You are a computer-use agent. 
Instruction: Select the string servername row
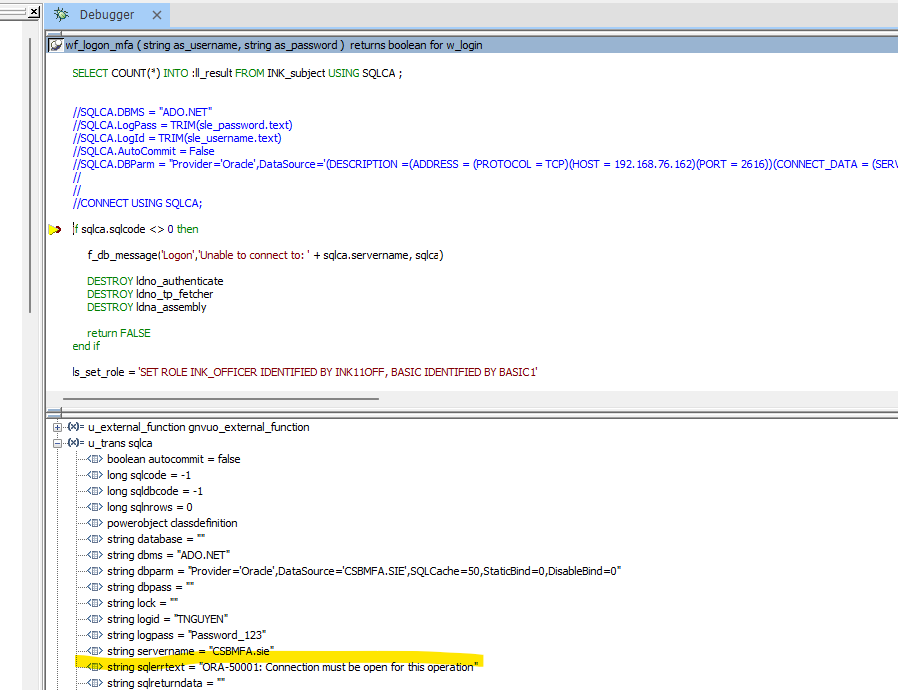191,652
